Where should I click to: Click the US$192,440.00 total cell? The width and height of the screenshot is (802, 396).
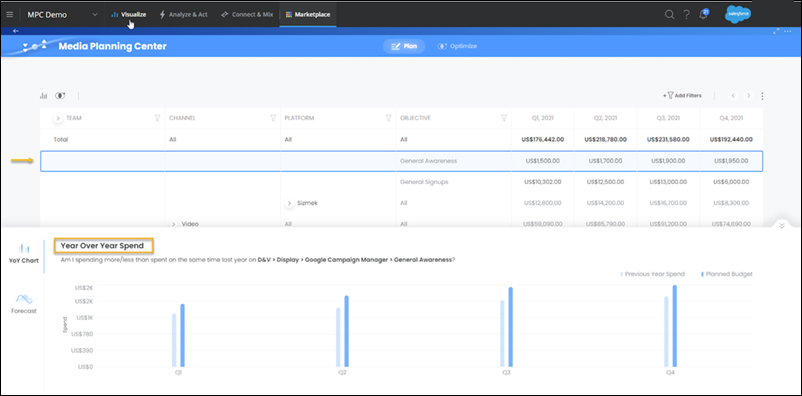tap(731, 139)
